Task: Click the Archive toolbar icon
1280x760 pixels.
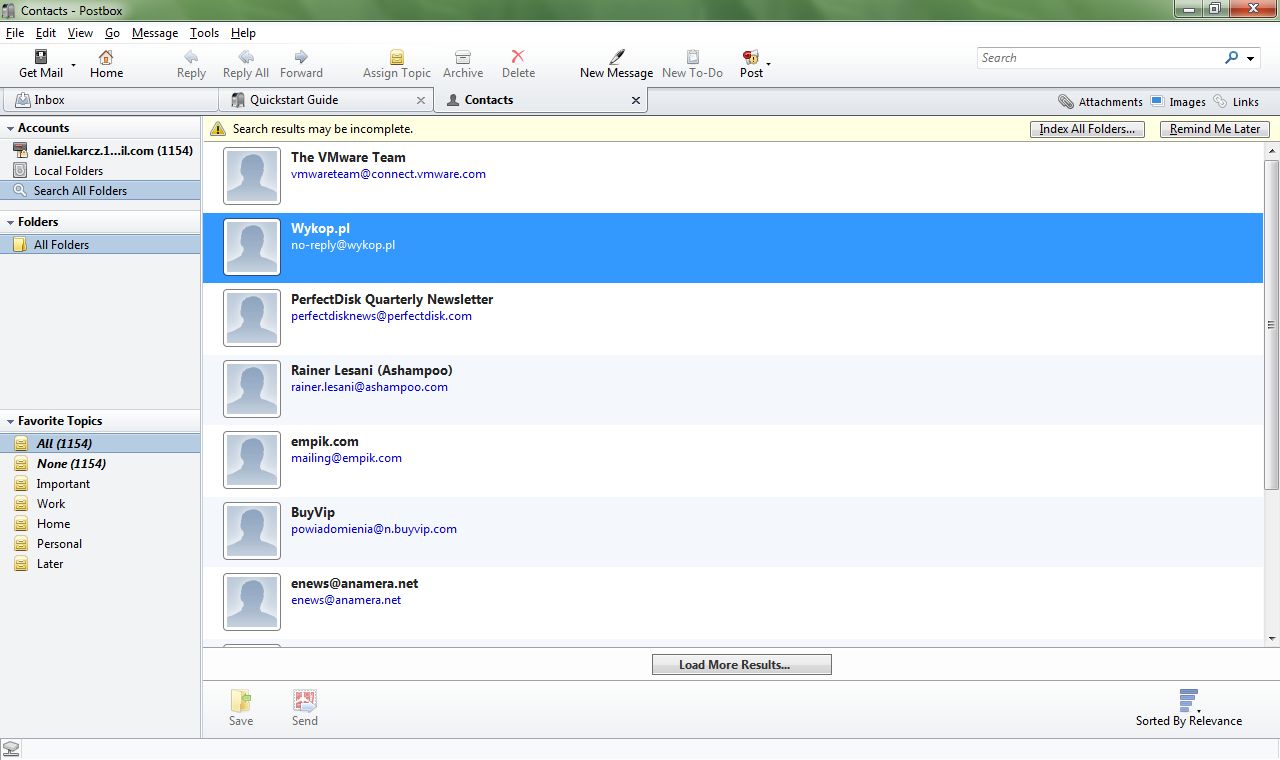Action: tap(463, 57)
